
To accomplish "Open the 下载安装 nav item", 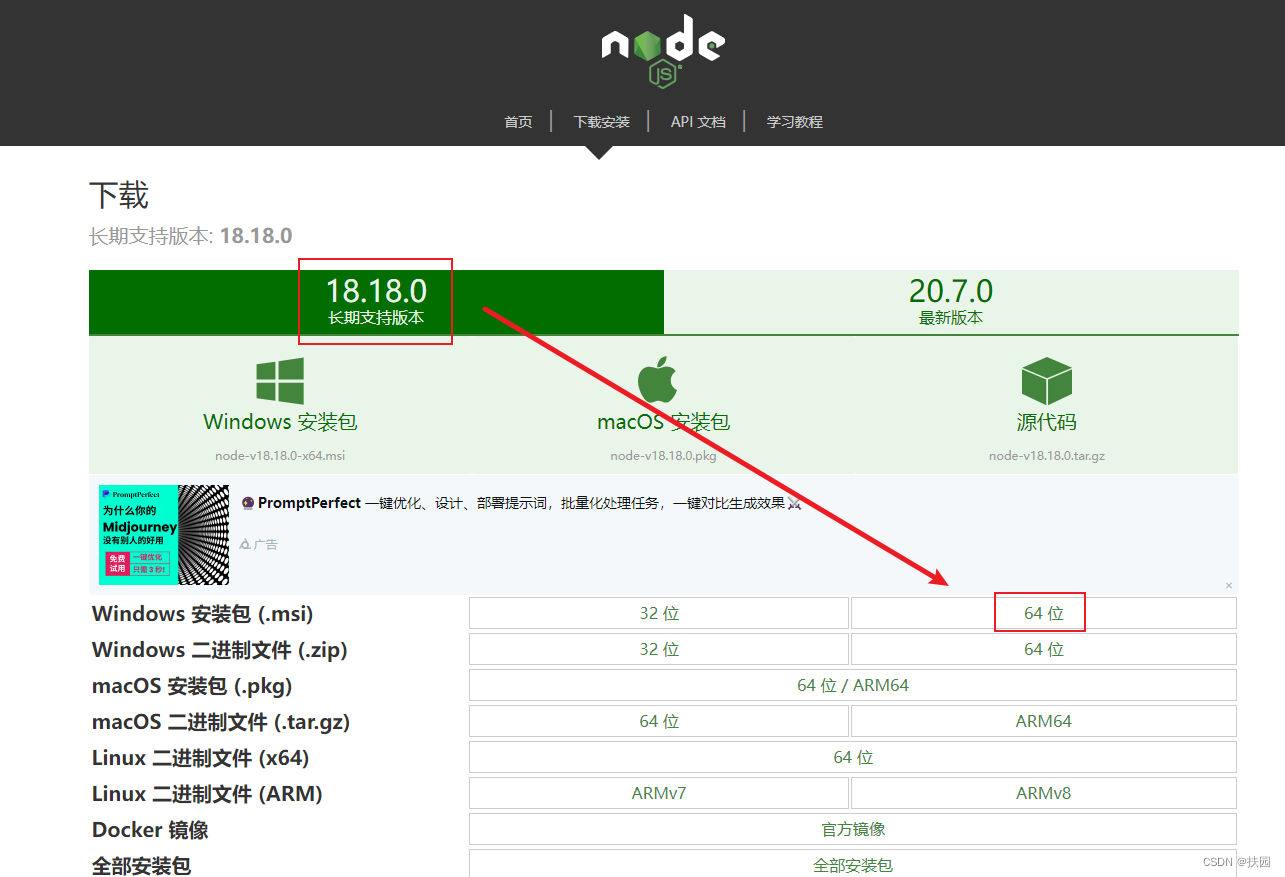I will pyautogui.click(x=601, y=122).
